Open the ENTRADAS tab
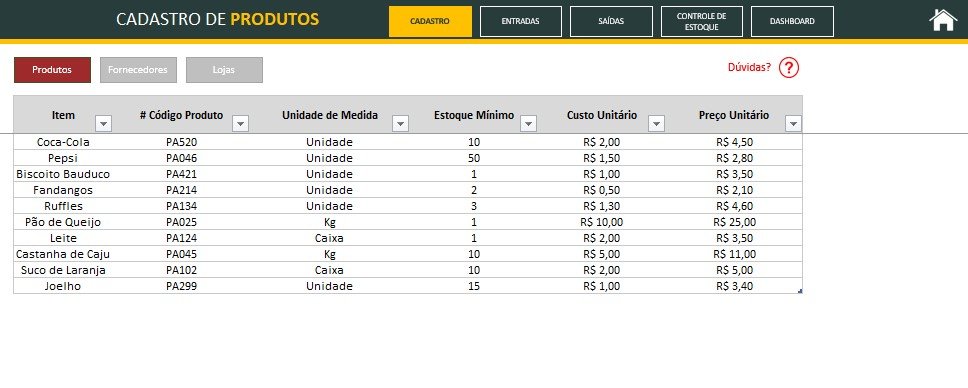 [520, 22]
